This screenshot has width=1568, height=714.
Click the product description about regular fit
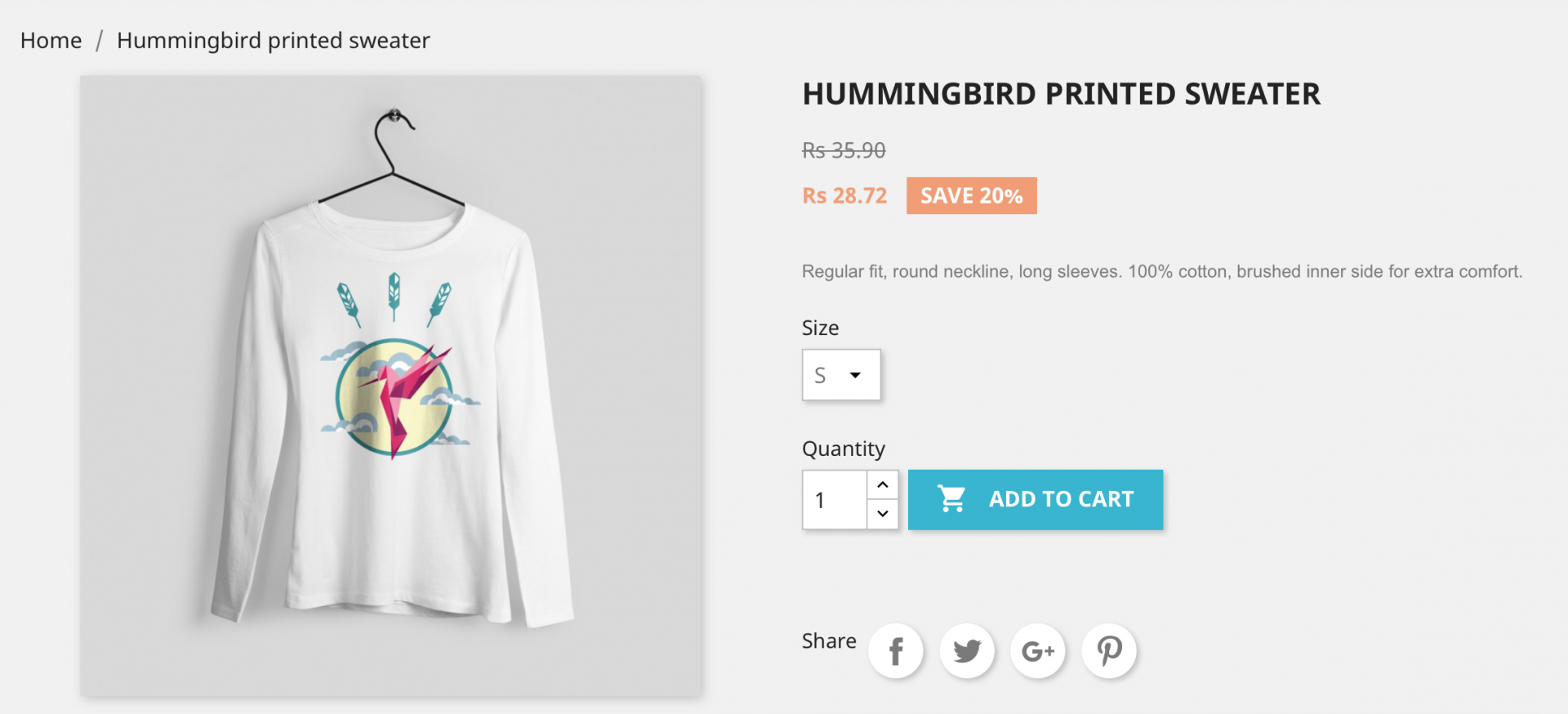coord(1162,271)
